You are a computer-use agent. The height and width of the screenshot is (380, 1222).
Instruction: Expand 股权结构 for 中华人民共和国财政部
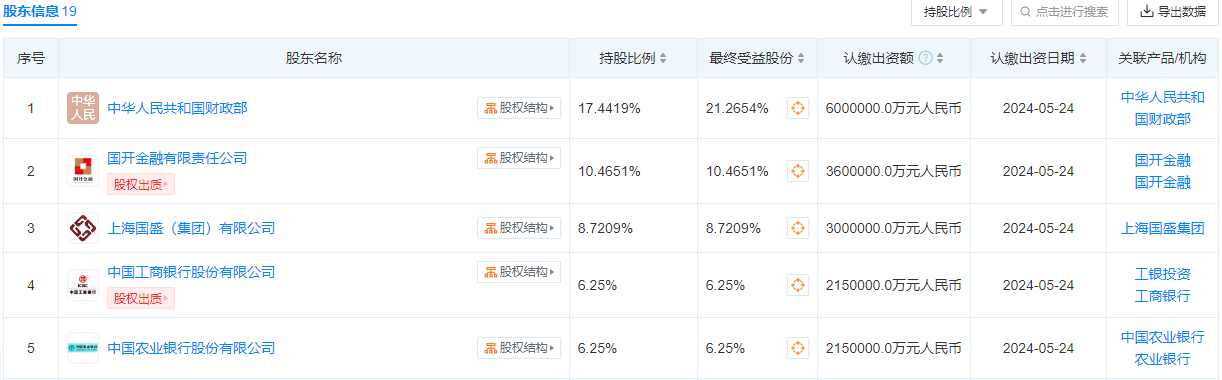click(518, 108)
